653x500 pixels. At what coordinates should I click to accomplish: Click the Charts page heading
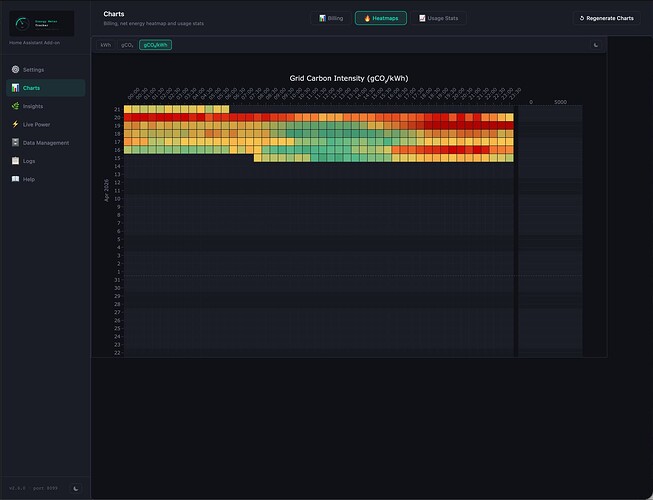[114, 14]
